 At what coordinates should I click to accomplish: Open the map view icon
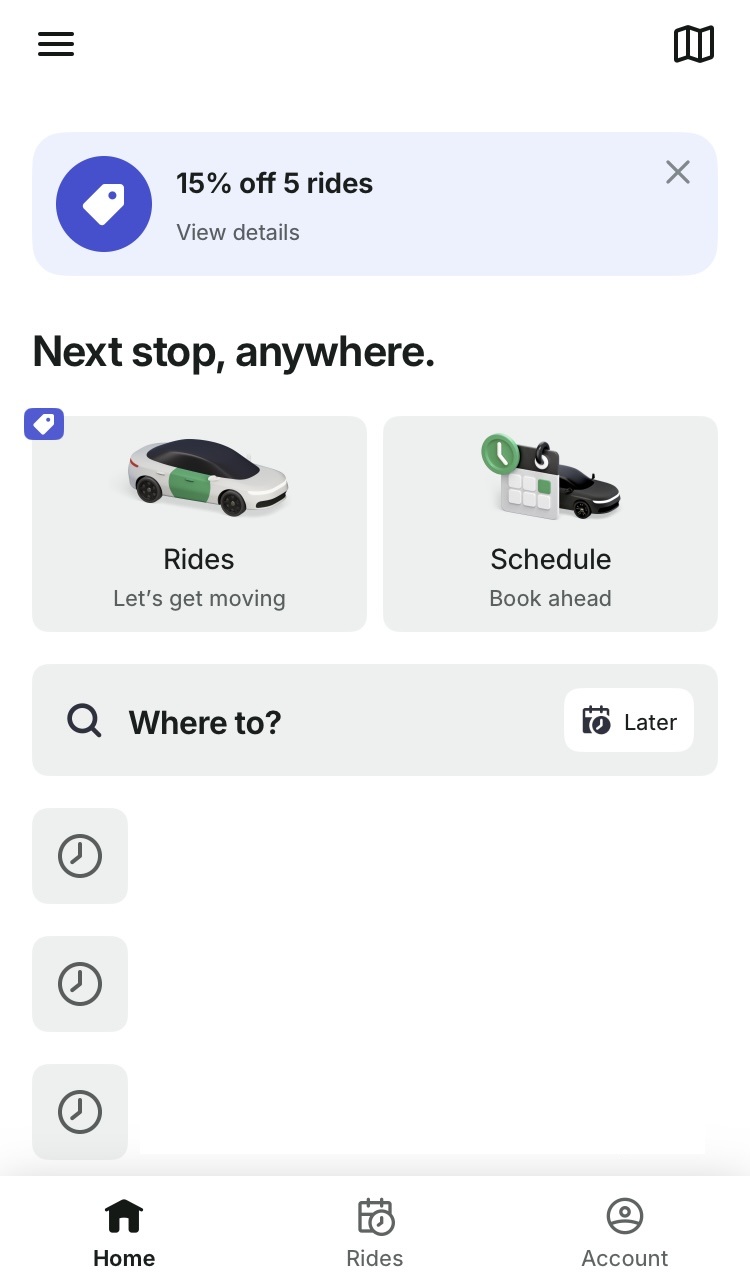tap(693, 44)
